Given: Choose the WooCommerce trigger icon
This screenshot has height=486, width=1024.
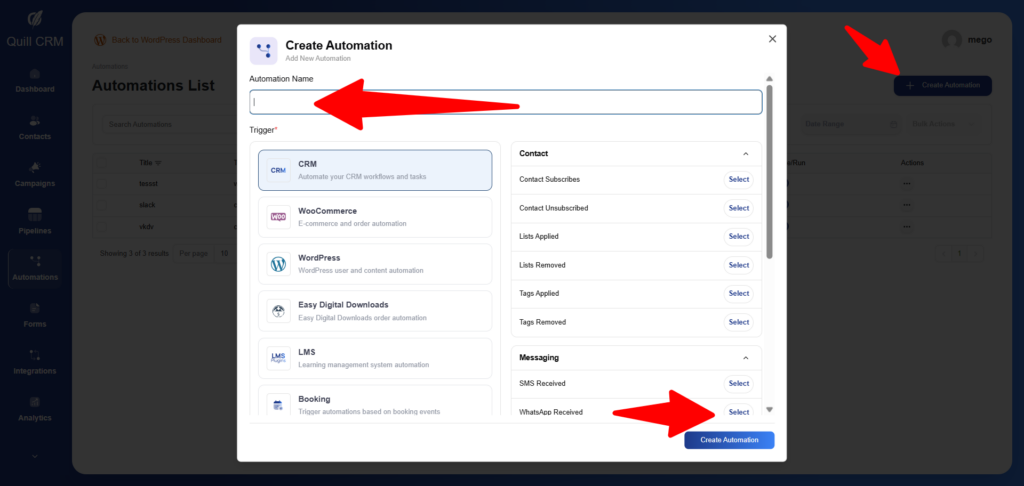Looking at the screenshot, I should pos(278,217).
